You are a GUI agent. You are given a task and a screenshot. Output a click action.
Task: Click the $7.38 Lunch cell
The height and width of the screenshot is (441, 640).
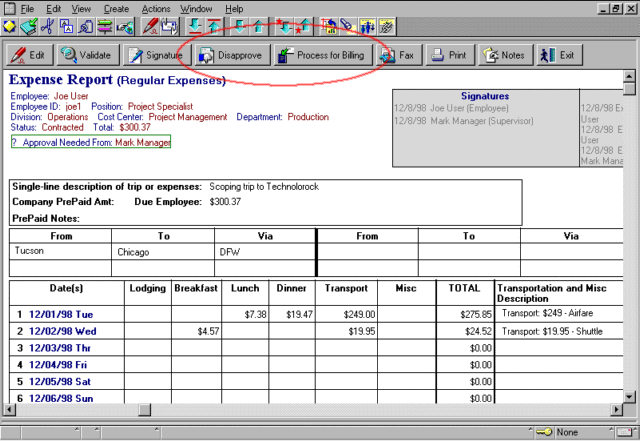point(245,314)
